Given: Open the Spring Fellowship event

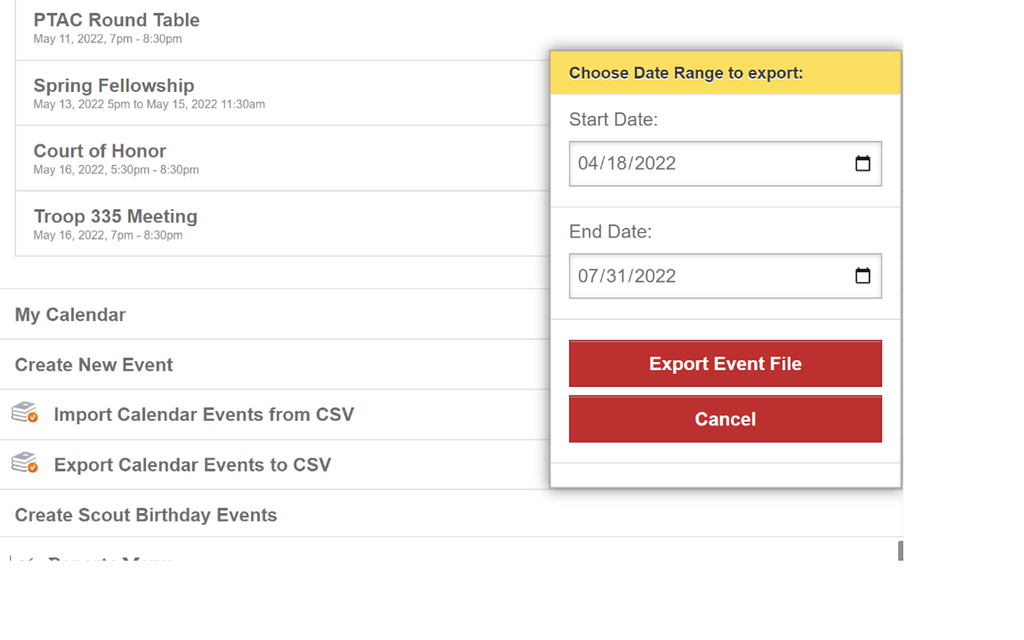Looking at the screenshot, I should (x=113, y=86).
